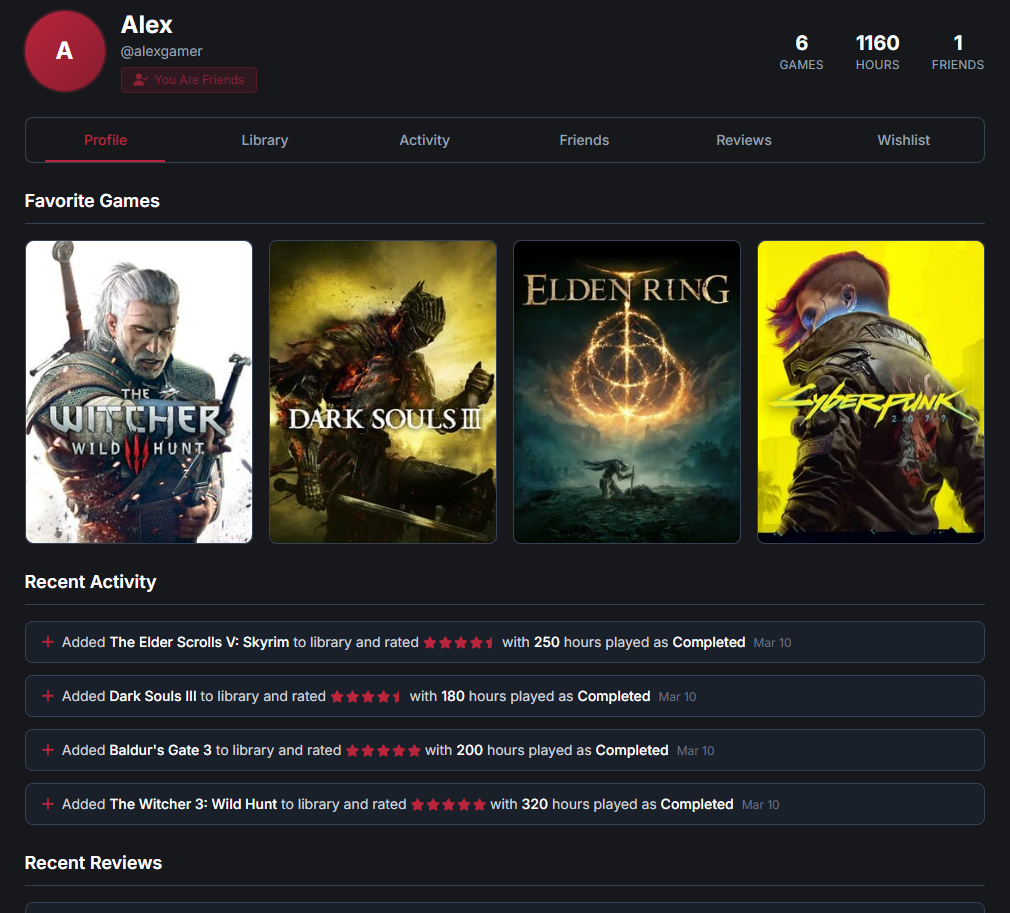Click the star rating on the Witcher 3 row
The width and height of the screenshot is (1010, 913).
(x=448, y=805)
